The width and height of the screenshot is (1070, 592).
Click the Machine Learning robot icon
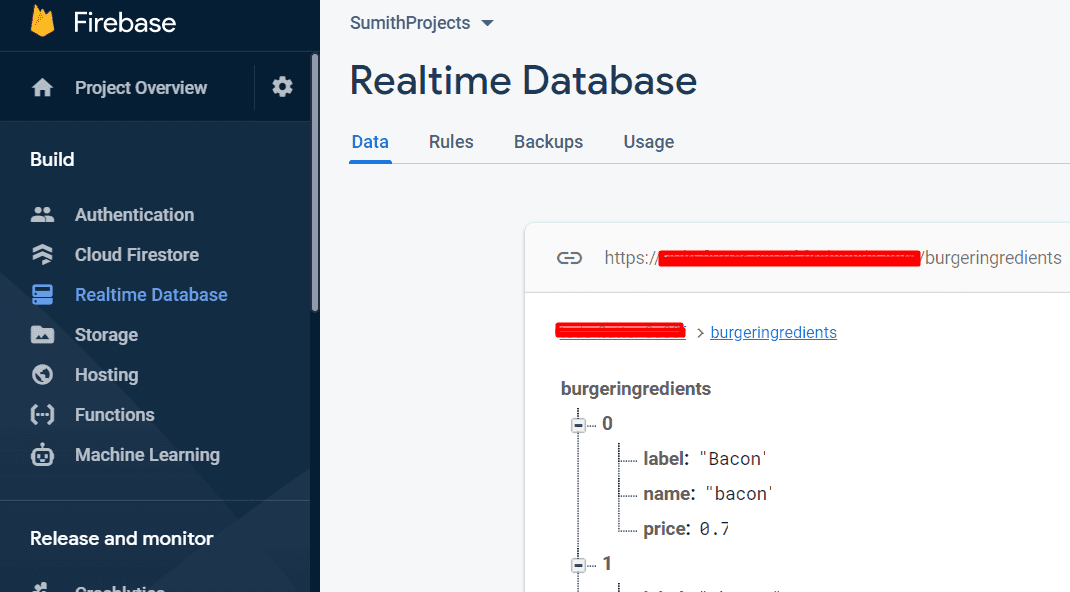click(x=42, y=454)
